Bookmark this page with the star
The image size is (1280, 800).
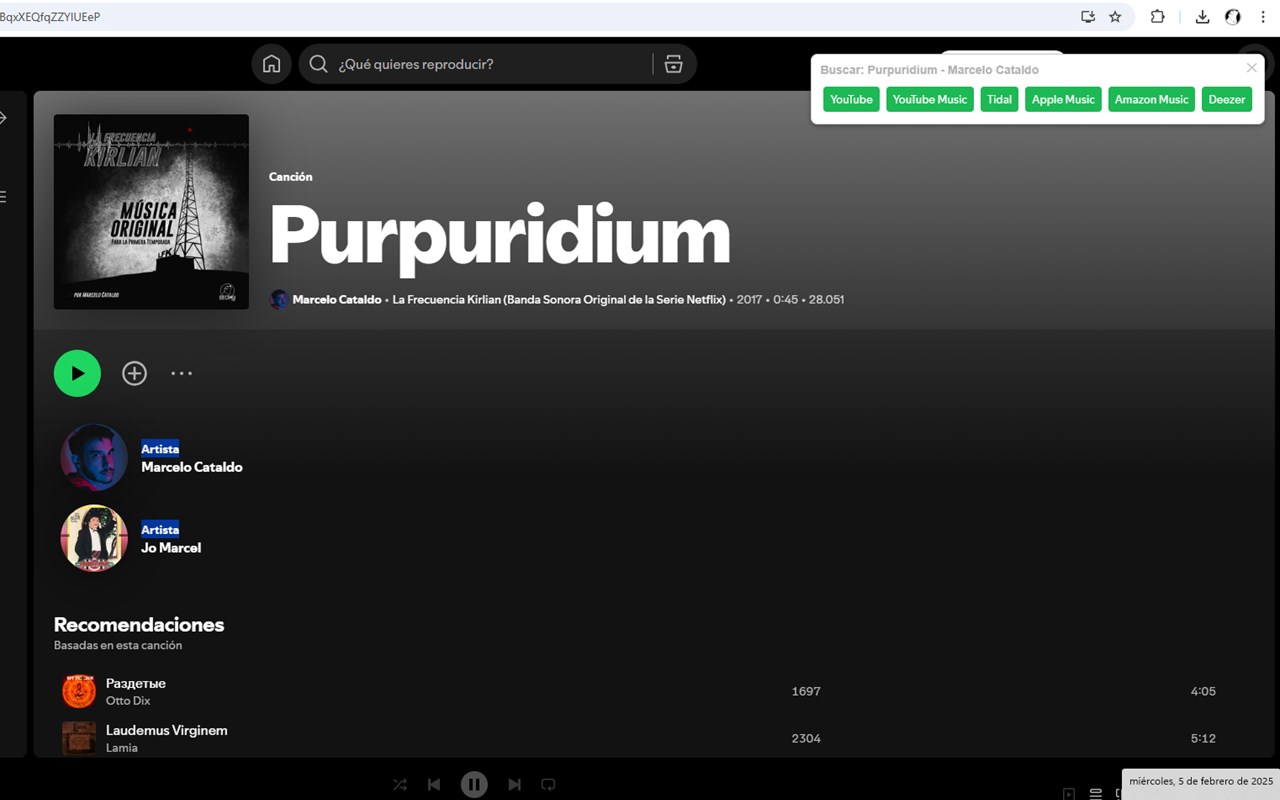coord(1115,17)
